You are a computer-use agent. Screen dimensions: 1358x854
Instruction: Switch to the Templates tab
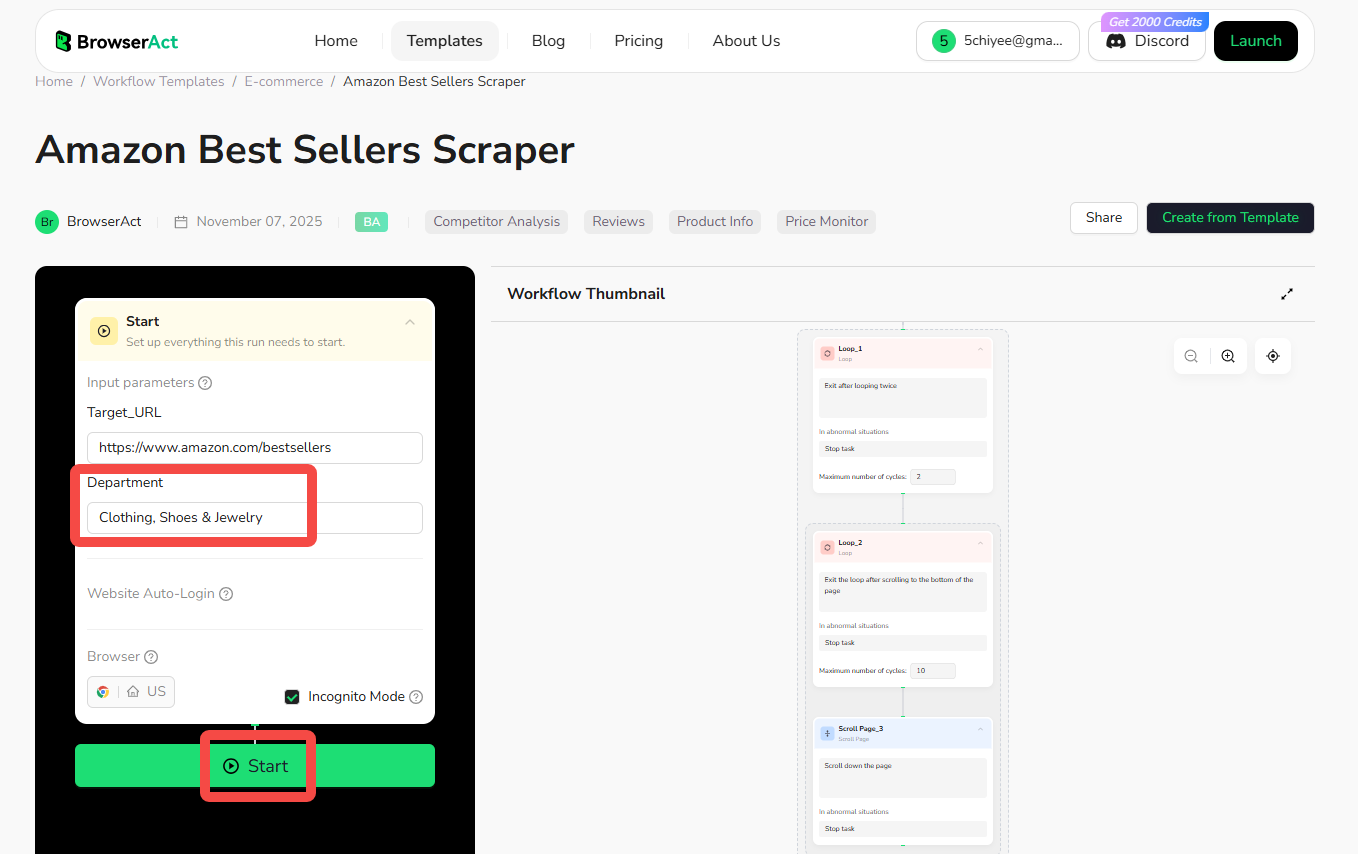point(444,41)
